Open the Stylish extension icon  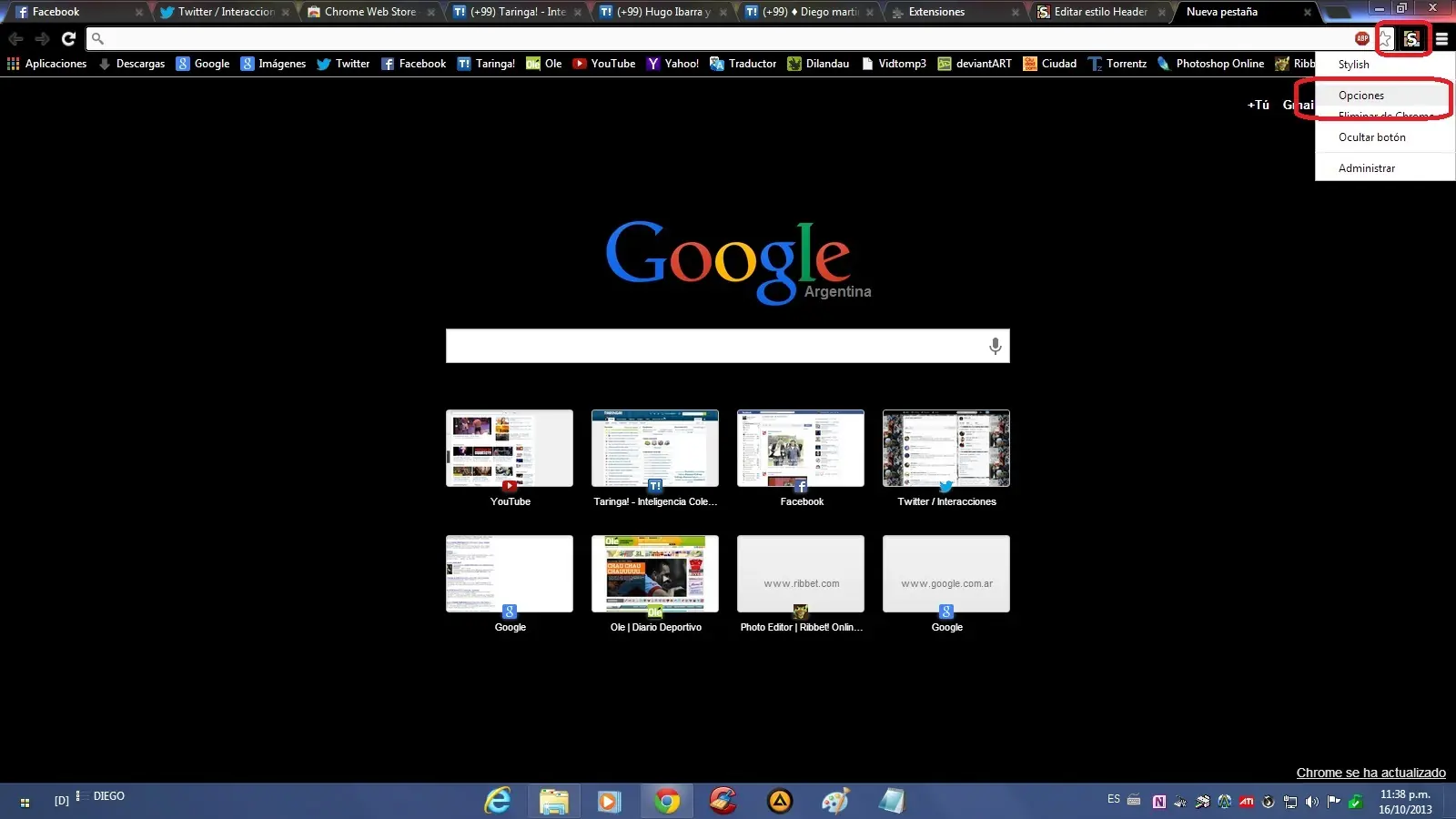coord(1411,39)
